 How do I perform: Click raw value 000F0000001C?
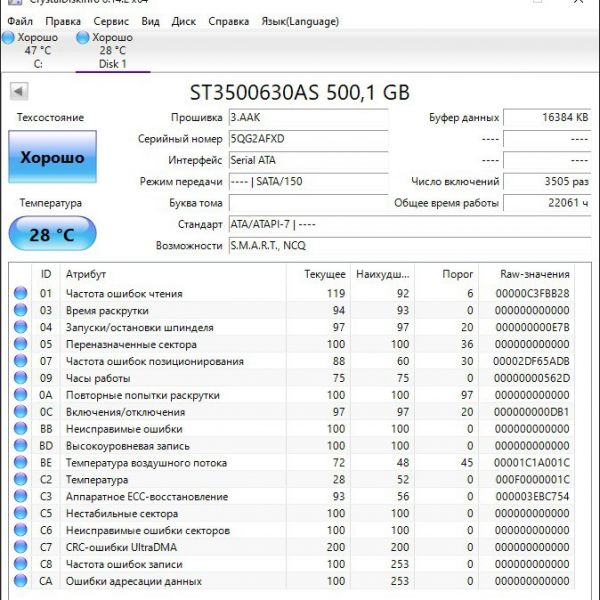click(x=533, y=479)
